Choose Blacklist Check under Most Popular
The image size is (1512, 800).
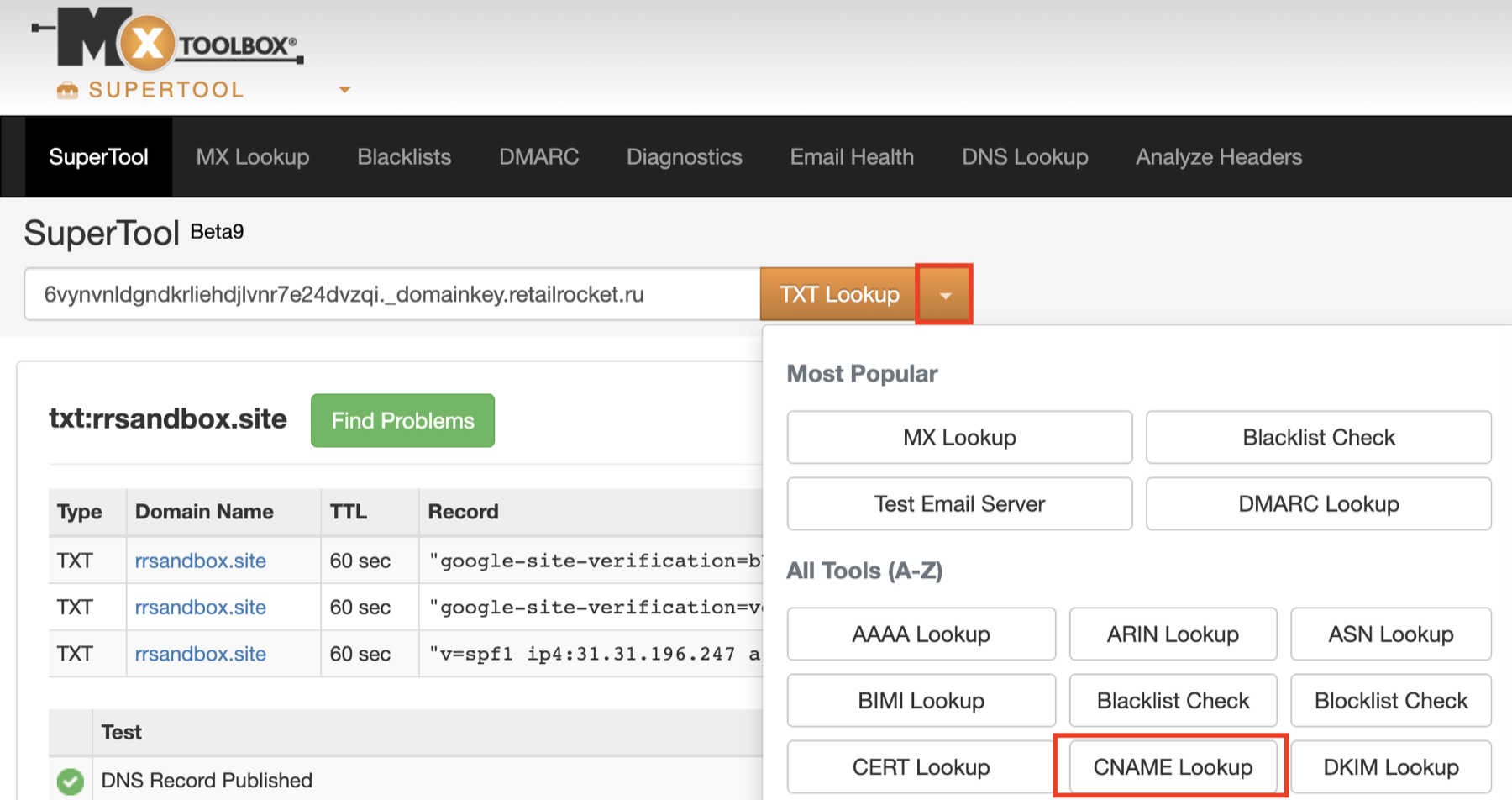click(x=1319, y=437)
